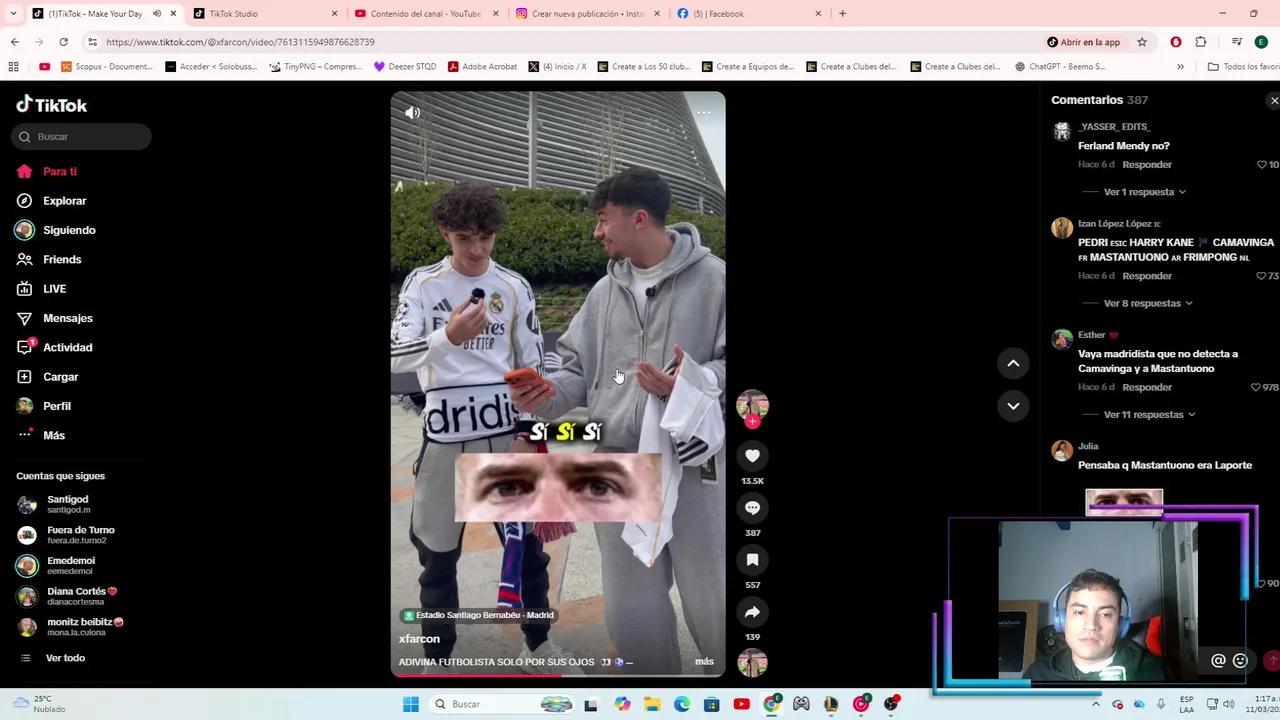Go back in browser history
Image resolution: width=1280 pixels, height=720 pixels.
(15, 42)
